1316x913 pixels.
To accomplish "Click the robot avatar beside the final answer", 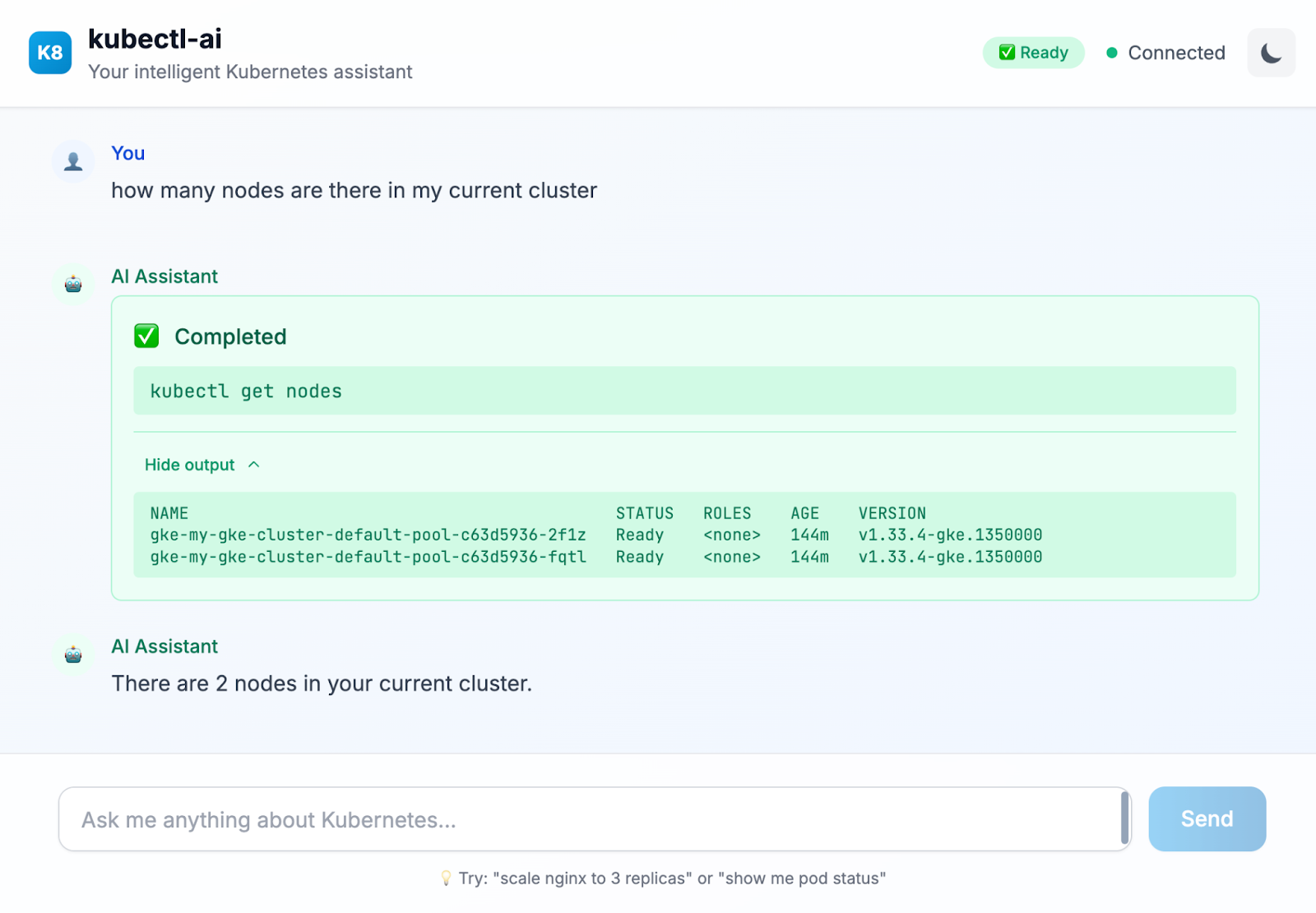I will [73, 655].
